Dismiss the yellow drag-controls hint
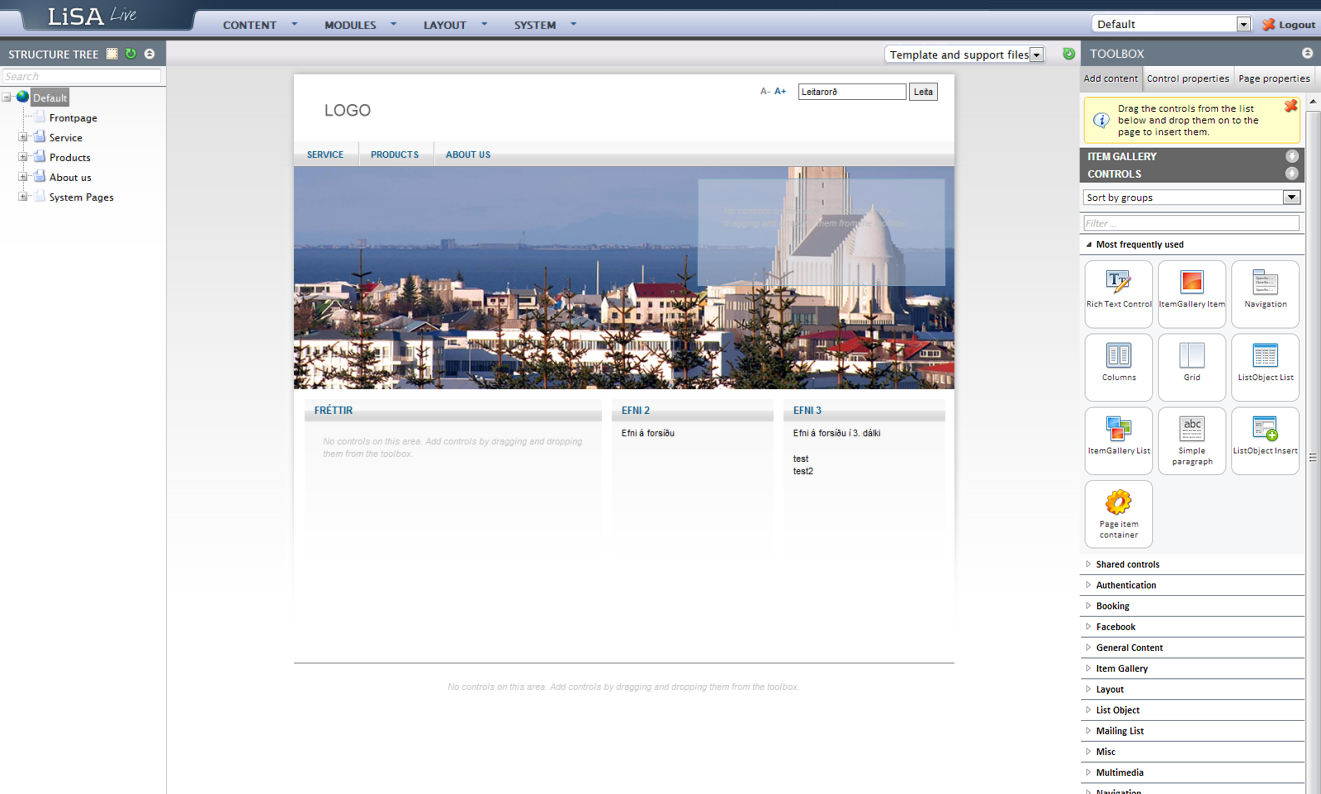The image size is (1321, 794). [1291, 106]
